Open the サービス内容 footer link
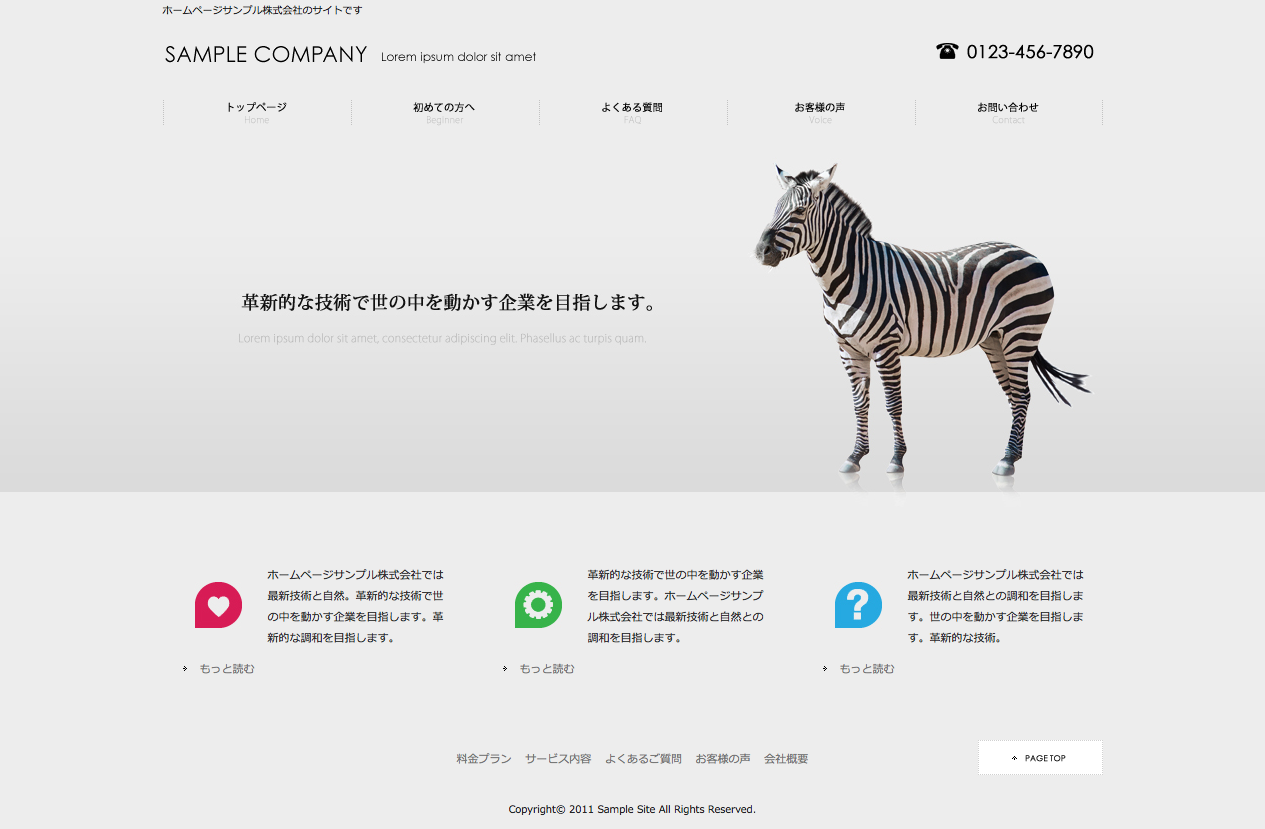 point(558,759)
